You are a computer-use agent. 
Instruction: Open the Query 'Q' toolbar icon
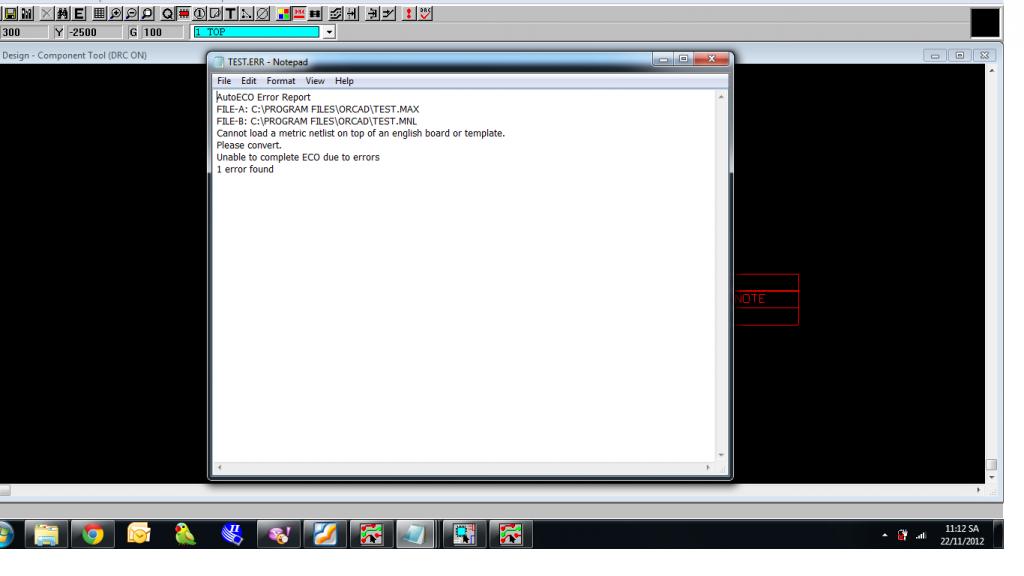point(168,14)
